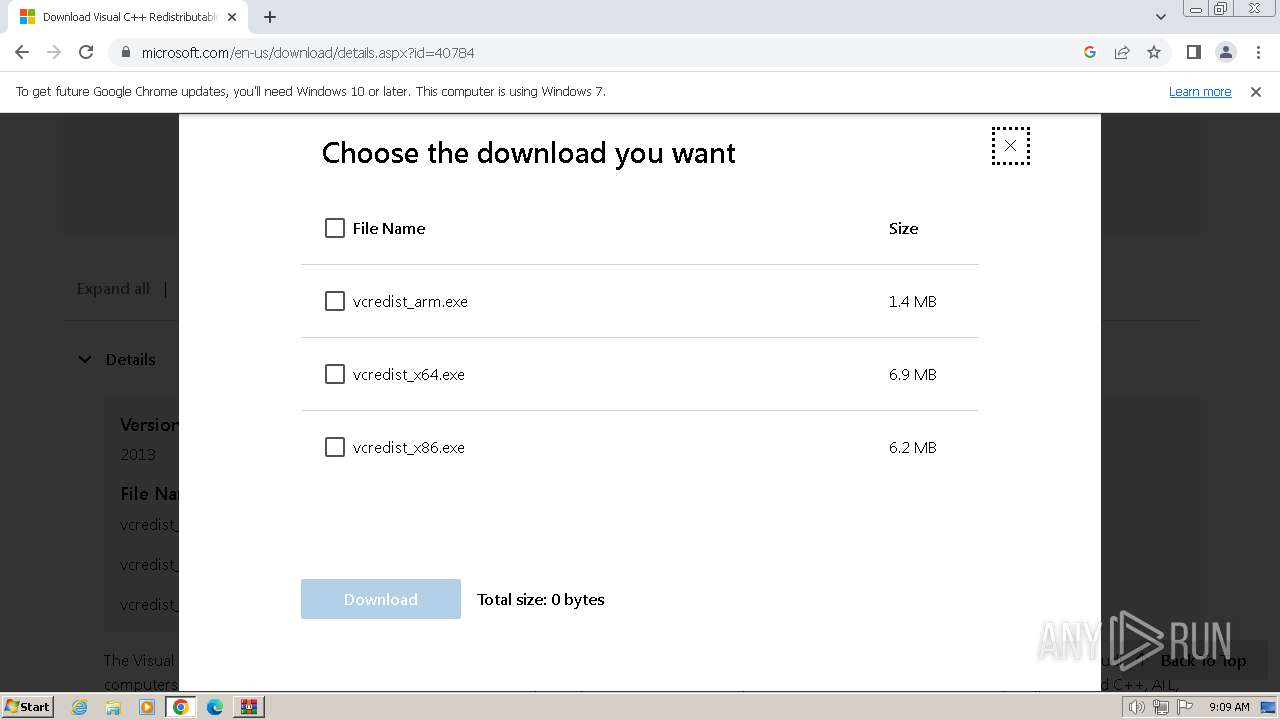Viewport: 1280px width, 720px height.
Task: Click the back navigation arrow
Action: 22,52
